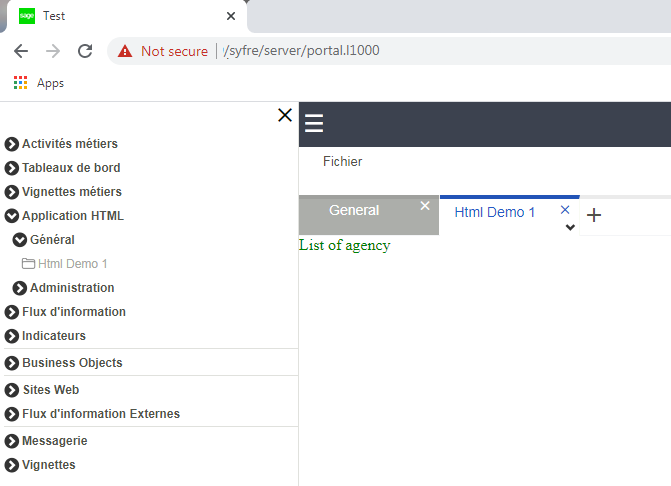Click Général label in tree
The width and height of the screenshot is (671, 486).
(52, 240)
